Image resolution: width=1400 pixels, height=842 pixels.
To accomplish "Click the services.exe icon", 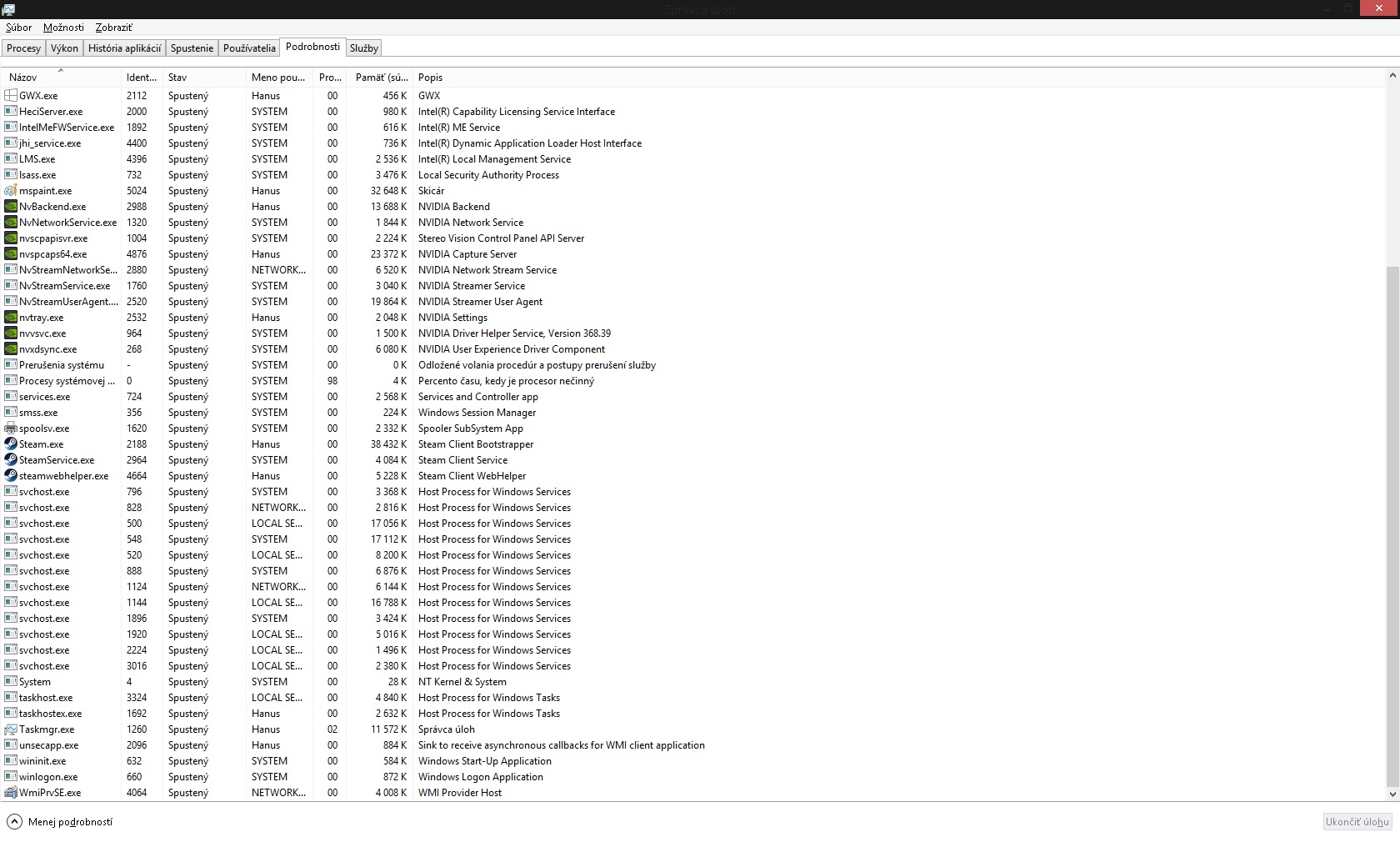I will click(x=11, y=397).
